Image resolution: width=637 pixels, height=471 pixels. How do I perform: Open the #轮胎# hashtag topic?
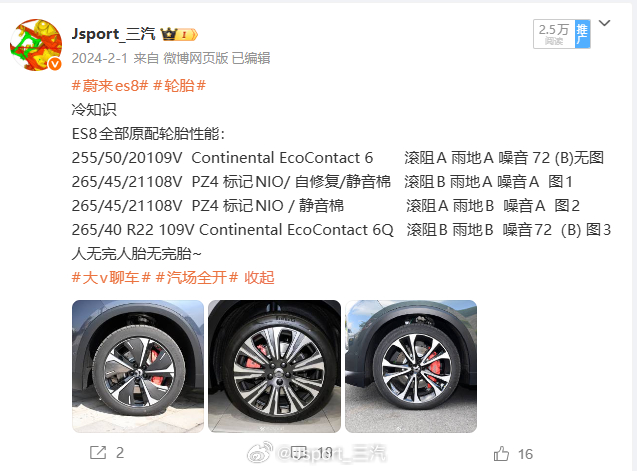179,86
